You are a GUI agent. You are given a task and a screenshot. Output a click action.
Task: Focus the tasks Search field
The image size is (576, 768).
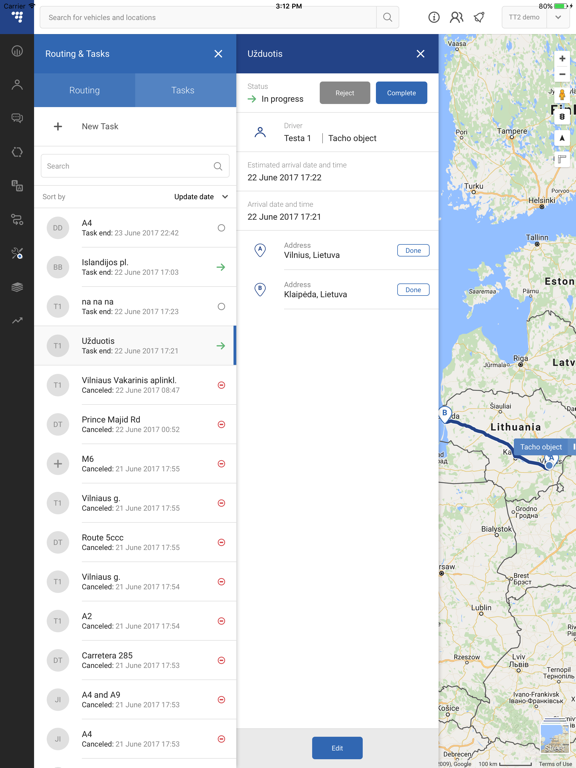pos(135,166)
